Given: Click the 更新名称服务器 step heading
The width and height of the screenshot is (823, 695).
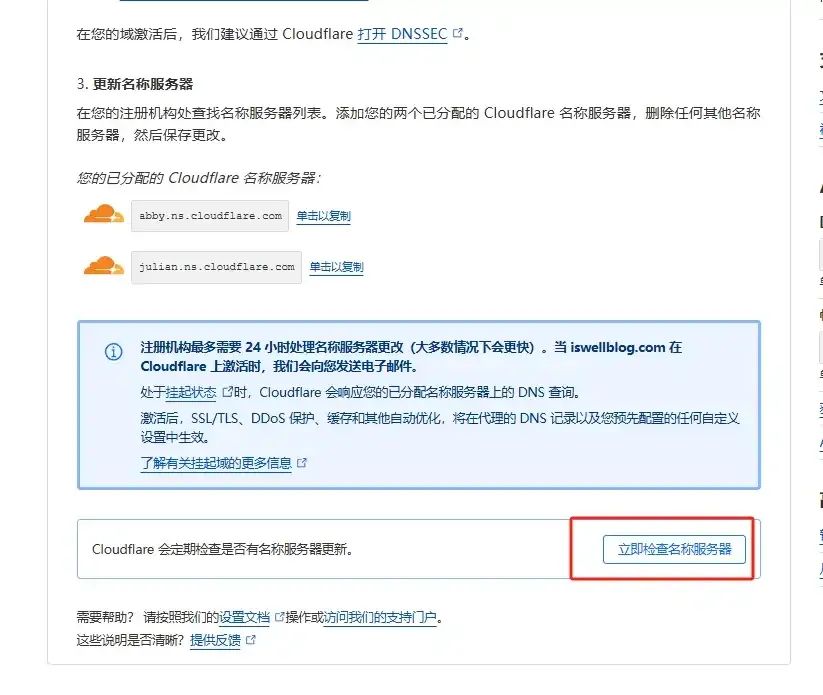Looking at the screenshot, I should [143, 84].
